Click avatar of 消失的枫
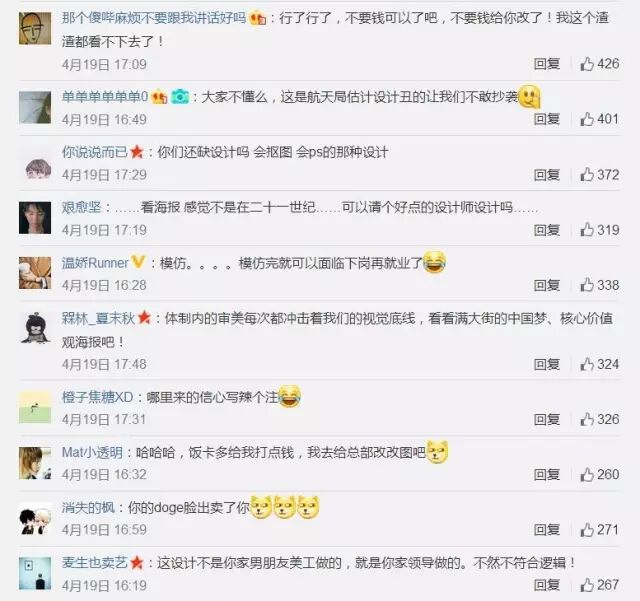Screen dimensions: 640x601 coord(35,520)
